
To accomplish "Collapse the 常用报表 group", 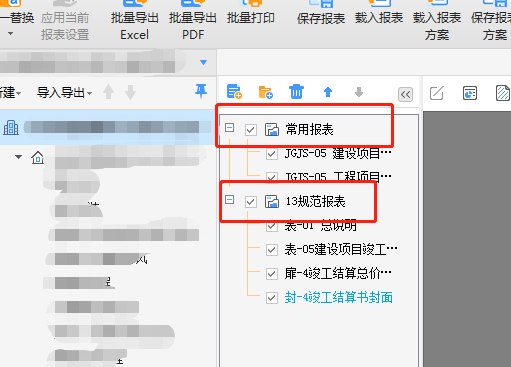I will 229,128.
